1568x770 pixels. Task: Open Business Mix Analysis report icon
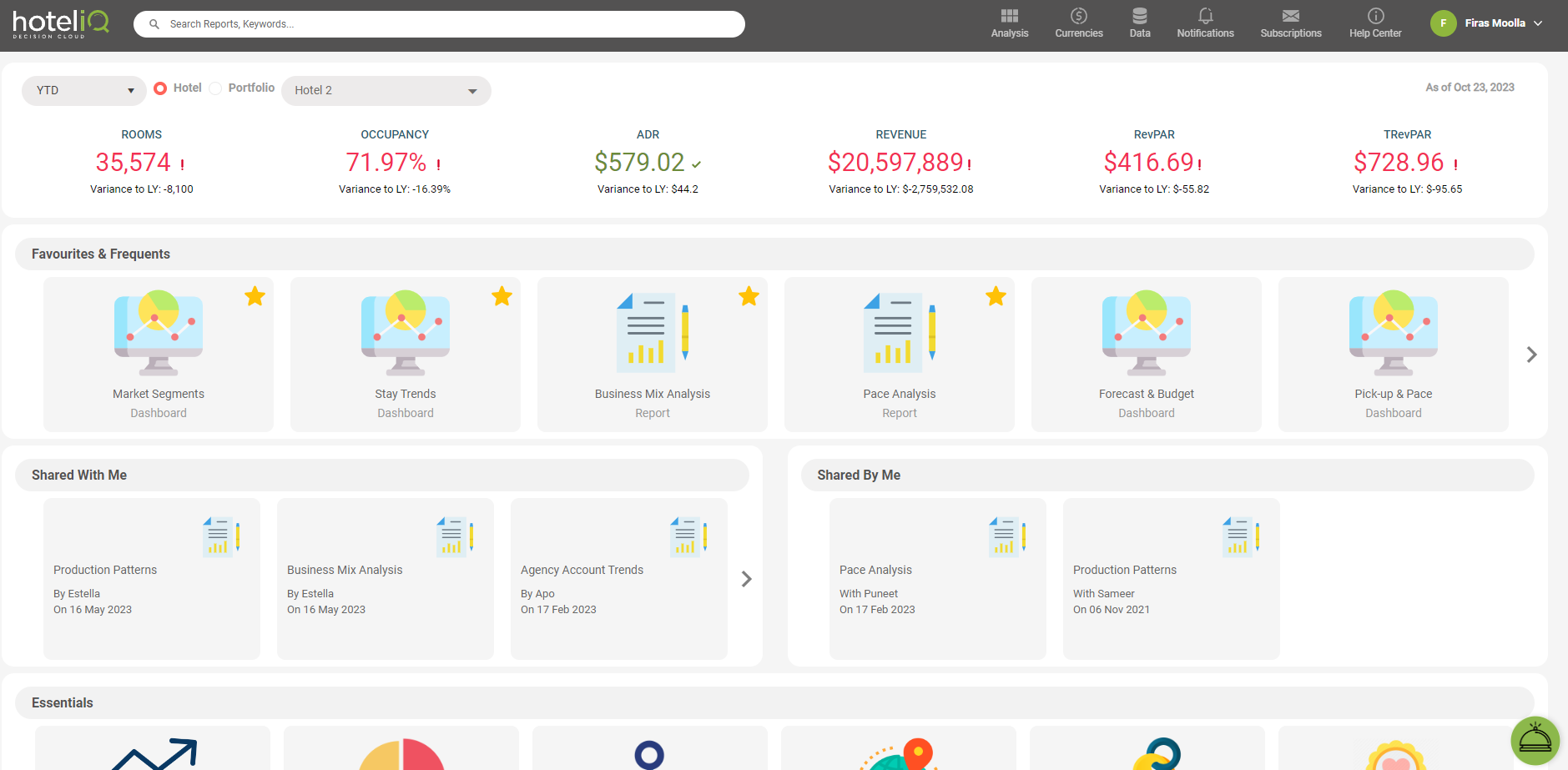click(x=653, y=333)
